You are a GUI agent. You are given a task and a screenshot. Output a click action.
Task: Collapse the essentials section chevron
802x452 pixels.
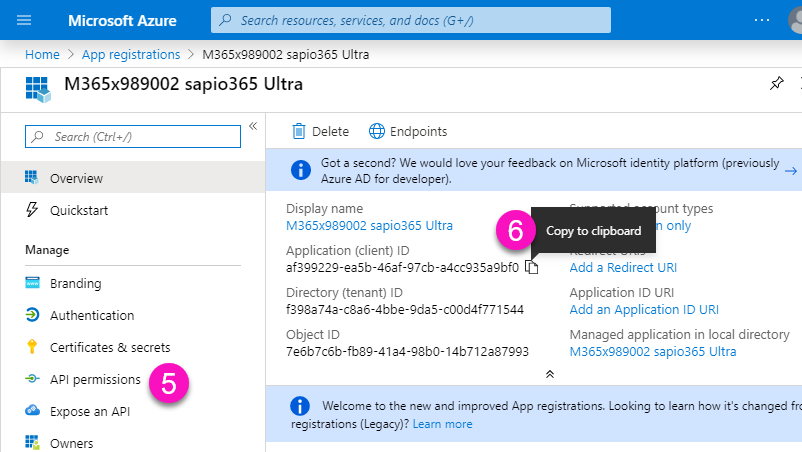coord(548,372)
